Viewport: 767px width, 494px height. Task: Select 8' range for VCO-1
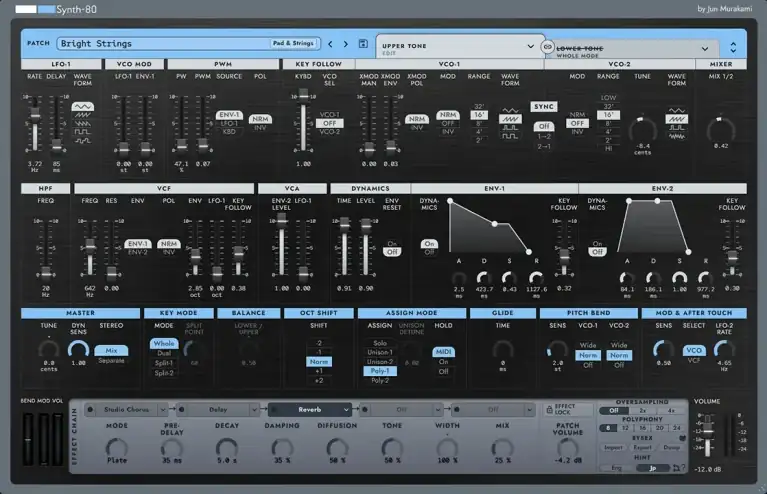pyautogui.click(x=479, y=123)
